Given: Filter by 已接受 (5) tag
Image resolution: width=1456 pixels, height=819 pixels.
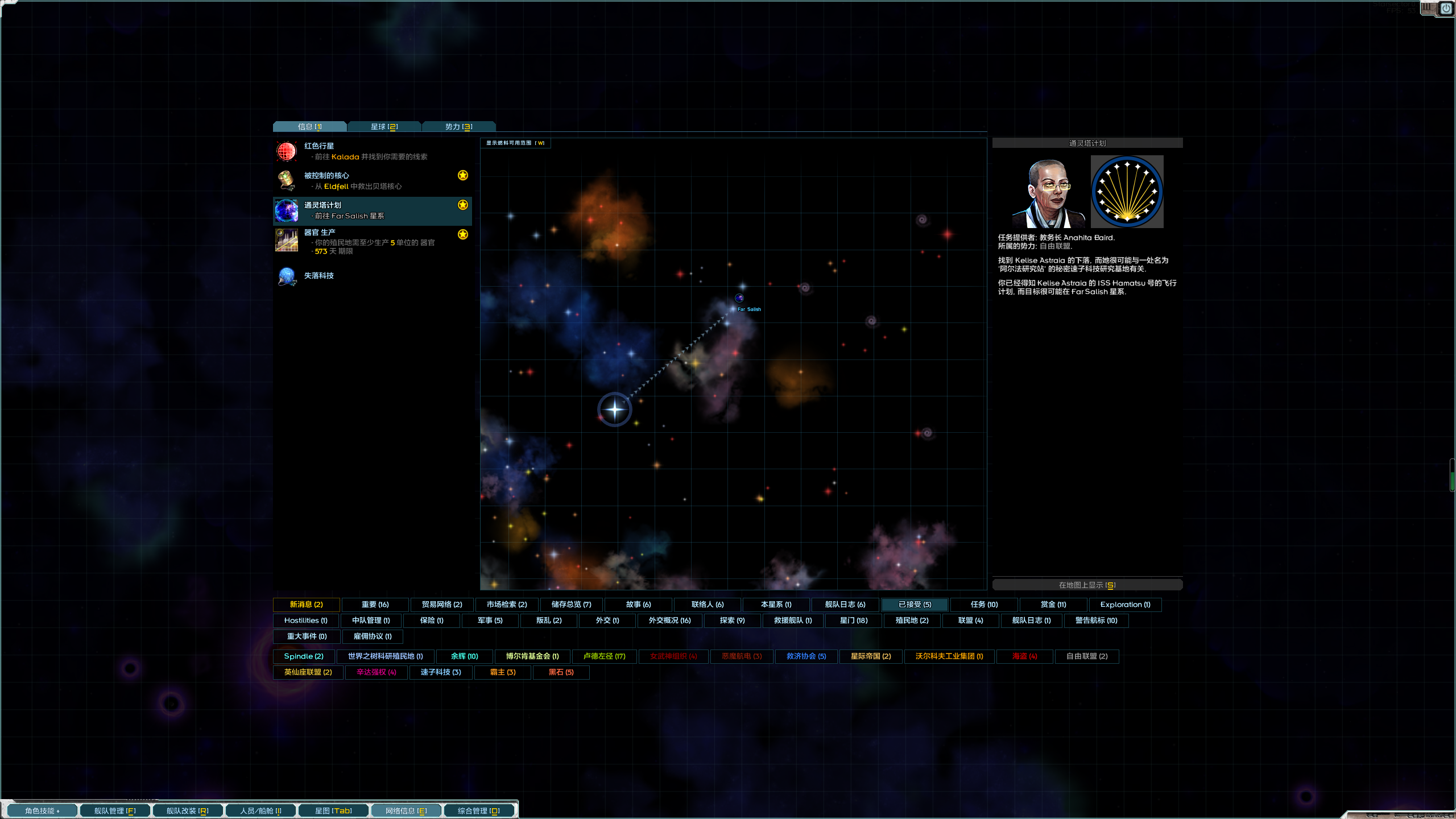Looking at the screenshot, I should click(914, 605).
